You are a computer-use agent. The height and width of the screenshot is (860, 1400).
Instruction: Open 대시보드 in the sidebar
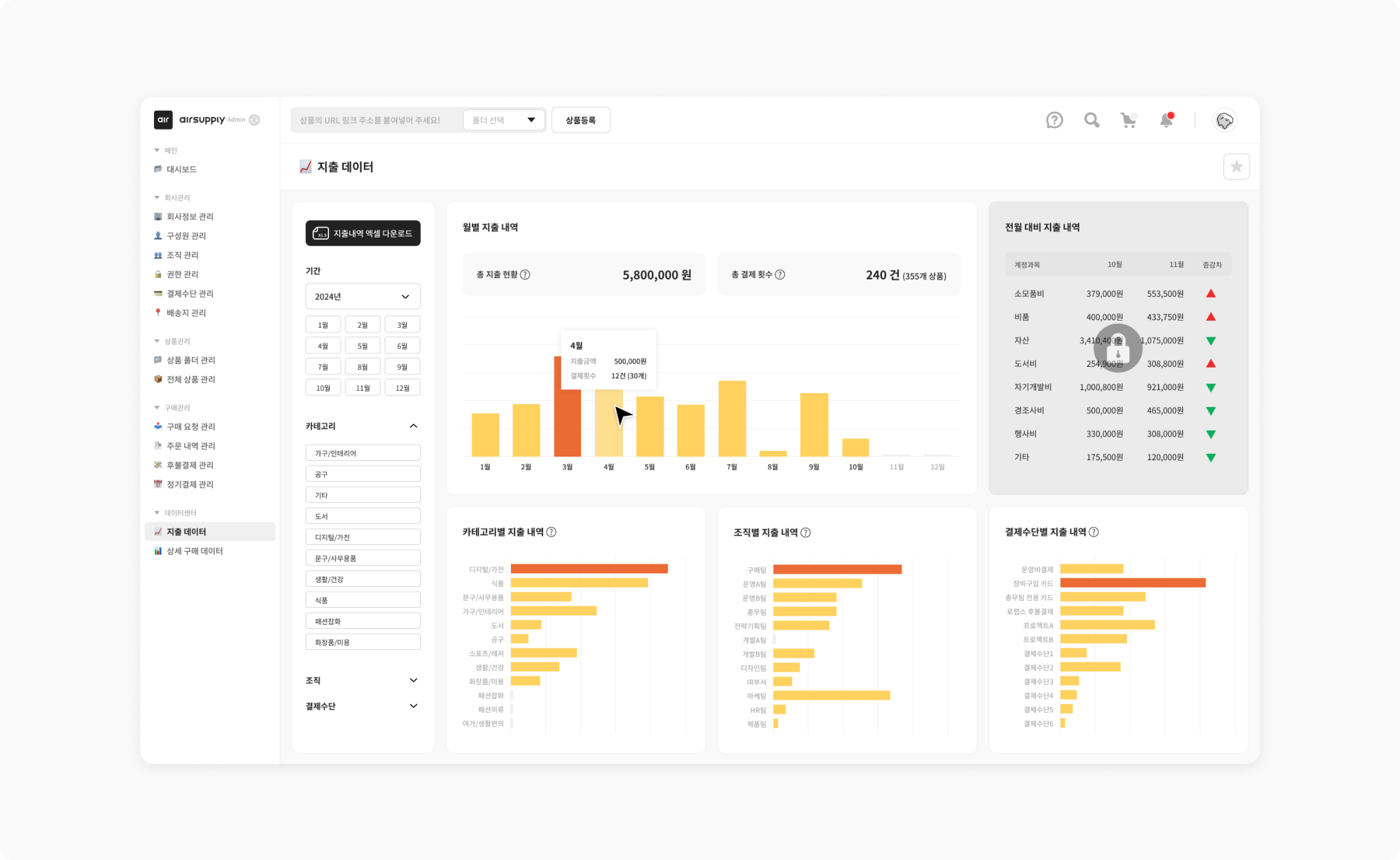(181, 169)
